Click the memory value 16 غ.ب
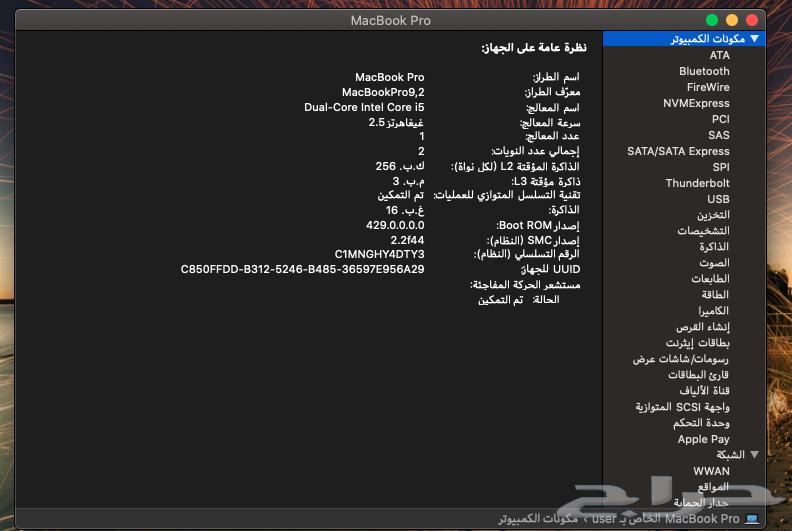Image resolution: width=792 pixels, height=531 pixels. [405, 211]
